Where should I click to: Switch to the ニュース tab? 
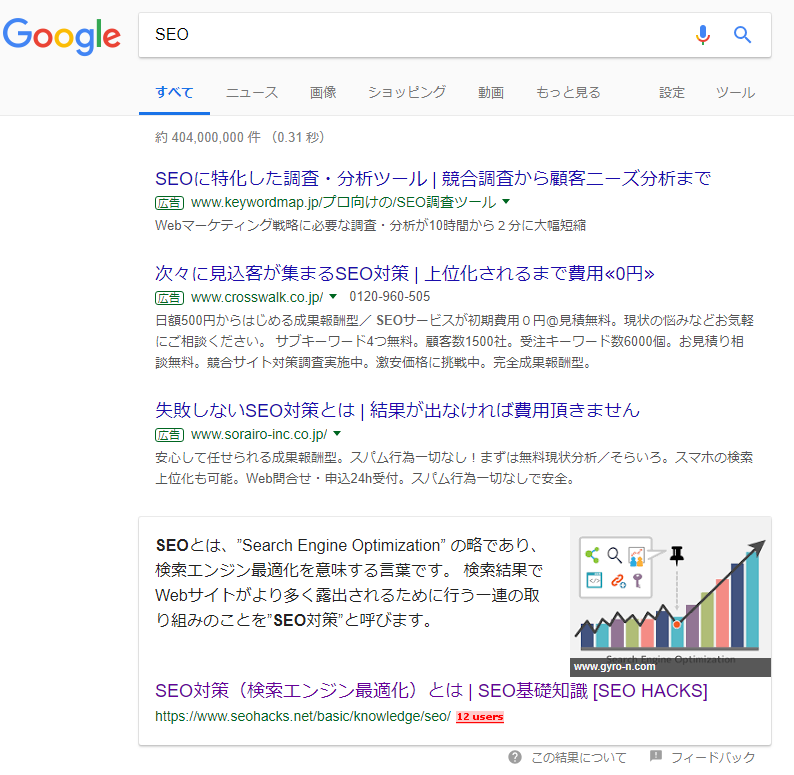(252, 92)
